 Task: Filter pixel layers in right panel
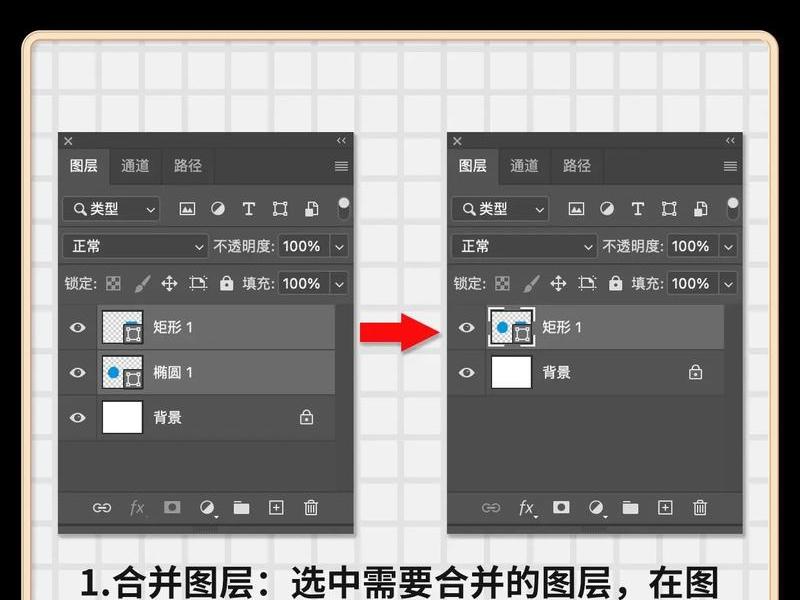577,209
